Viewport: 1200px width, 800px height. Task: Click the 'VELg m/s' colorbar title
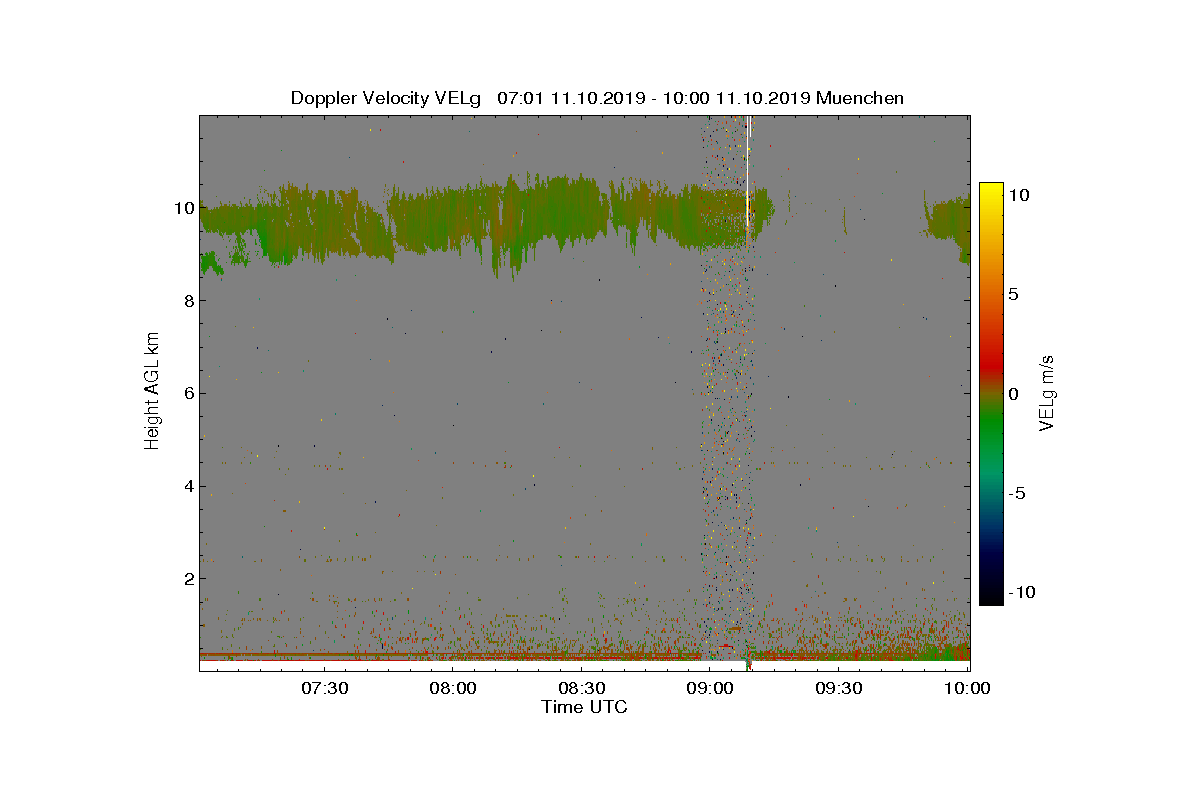[x=1048, y=392]
